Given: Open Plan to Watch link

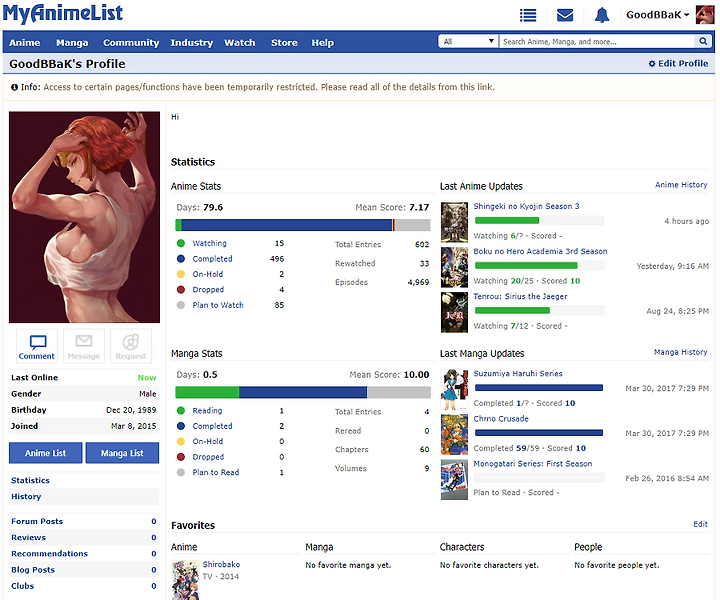Looking at the screenshot, I should point(218,305).
